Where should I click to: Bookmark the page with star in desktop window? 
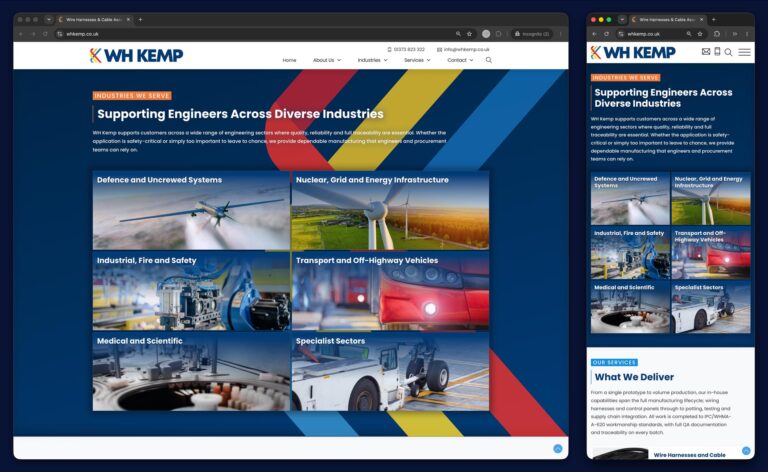469,34
